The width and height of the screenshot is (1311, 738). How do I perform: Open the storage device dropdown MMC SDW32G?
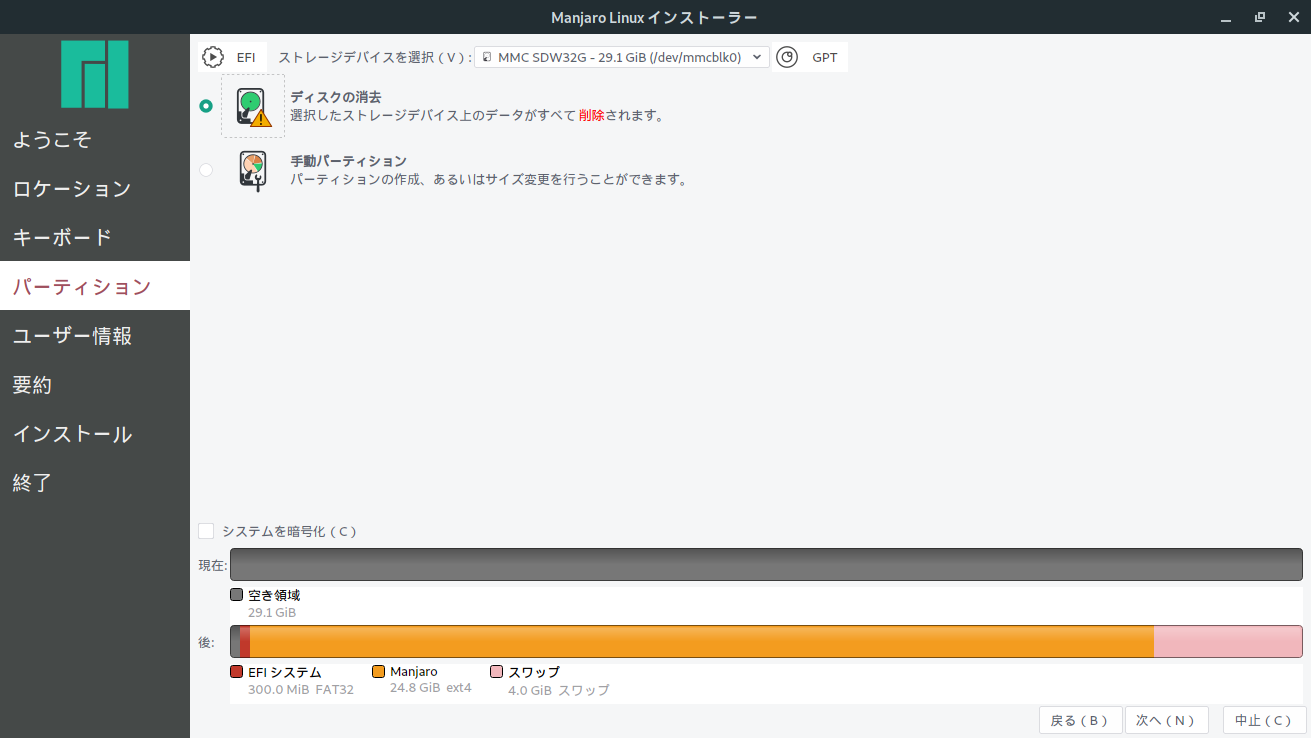tap(622, 57)
